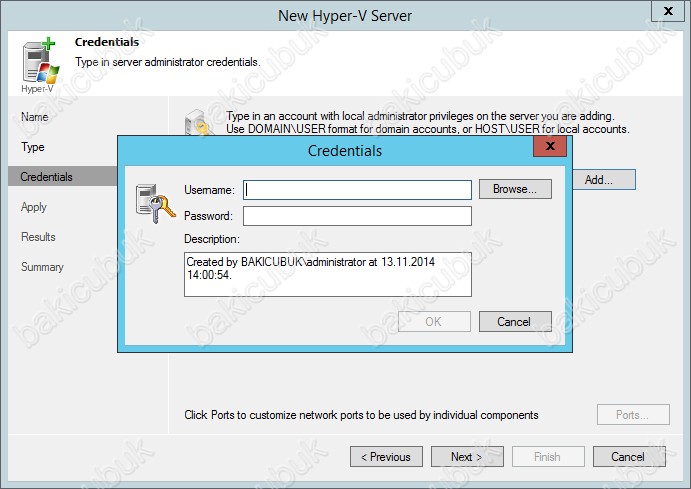Edit the Description text box
This screenshot has height=489, width=691.
pos(328,274)
